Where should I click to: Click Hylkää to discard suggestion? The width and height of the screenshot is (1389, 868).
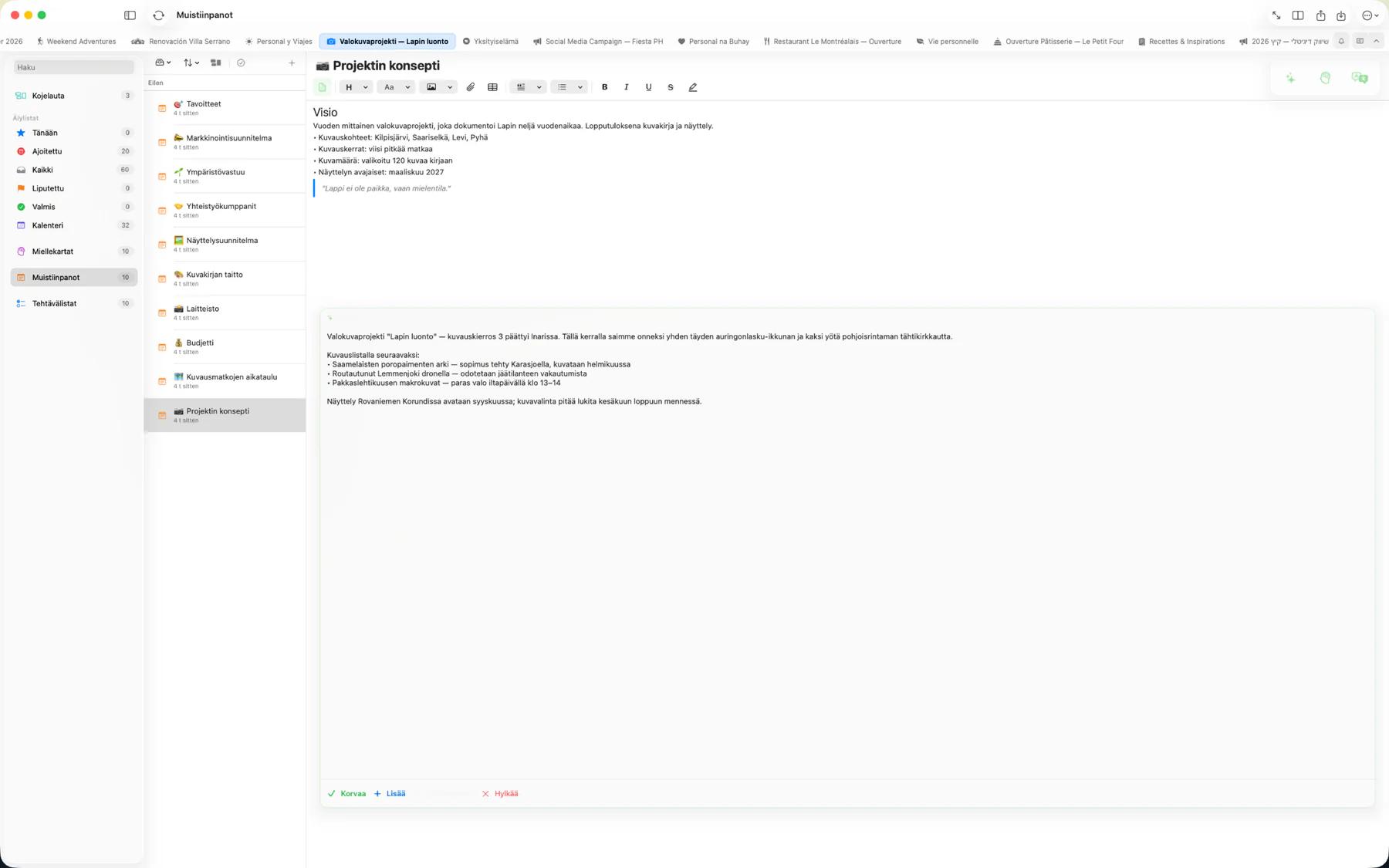(500, 793)
